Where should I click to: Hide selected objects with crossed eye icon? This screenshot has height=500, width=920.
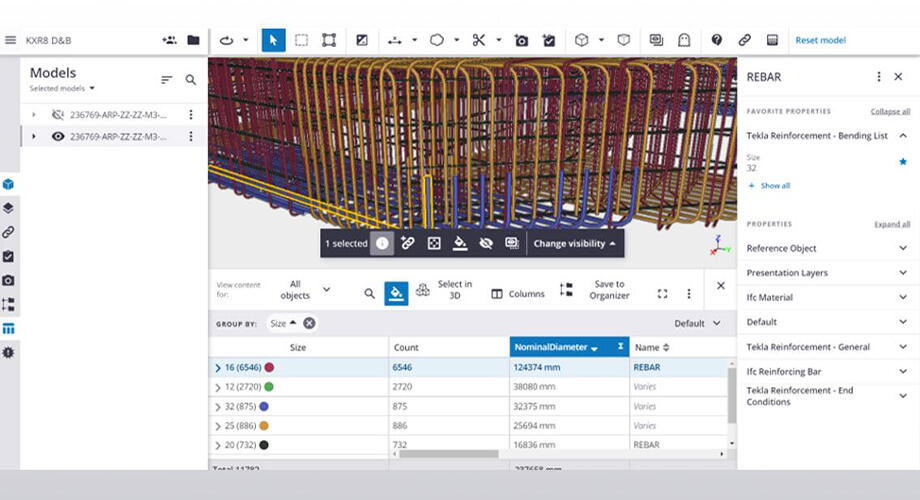click(x=486, y=244)
